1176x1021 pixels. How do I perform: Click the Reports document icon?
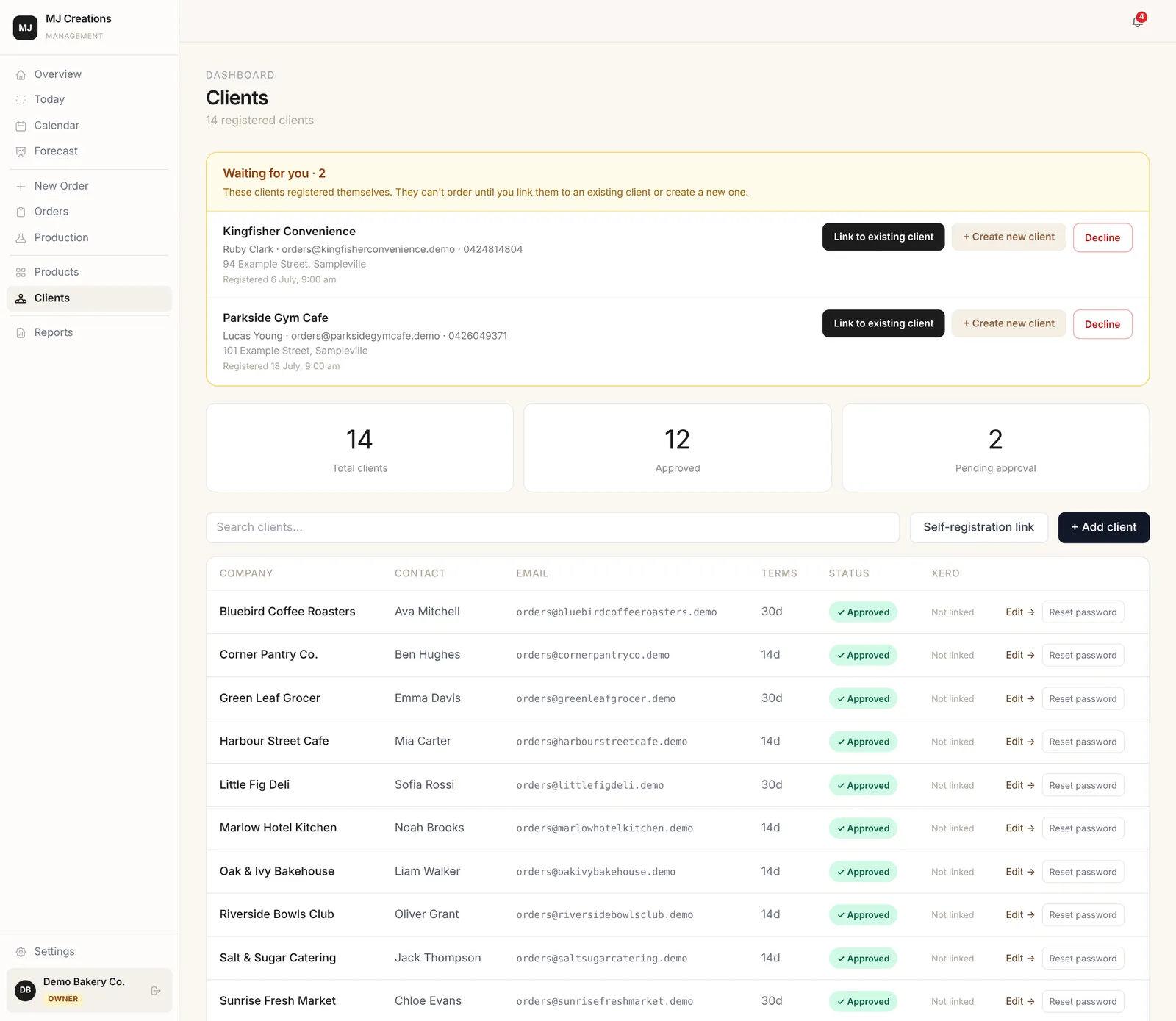[21, 333]
